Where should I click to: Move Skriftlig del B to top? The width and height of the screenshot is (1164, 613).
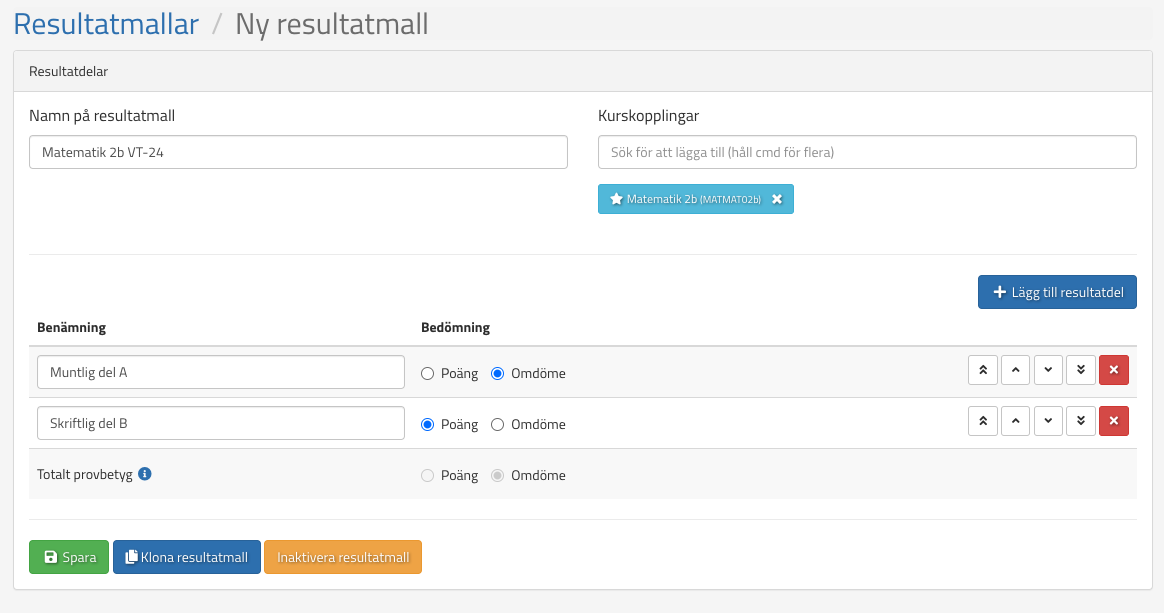[x=983, y=421]
